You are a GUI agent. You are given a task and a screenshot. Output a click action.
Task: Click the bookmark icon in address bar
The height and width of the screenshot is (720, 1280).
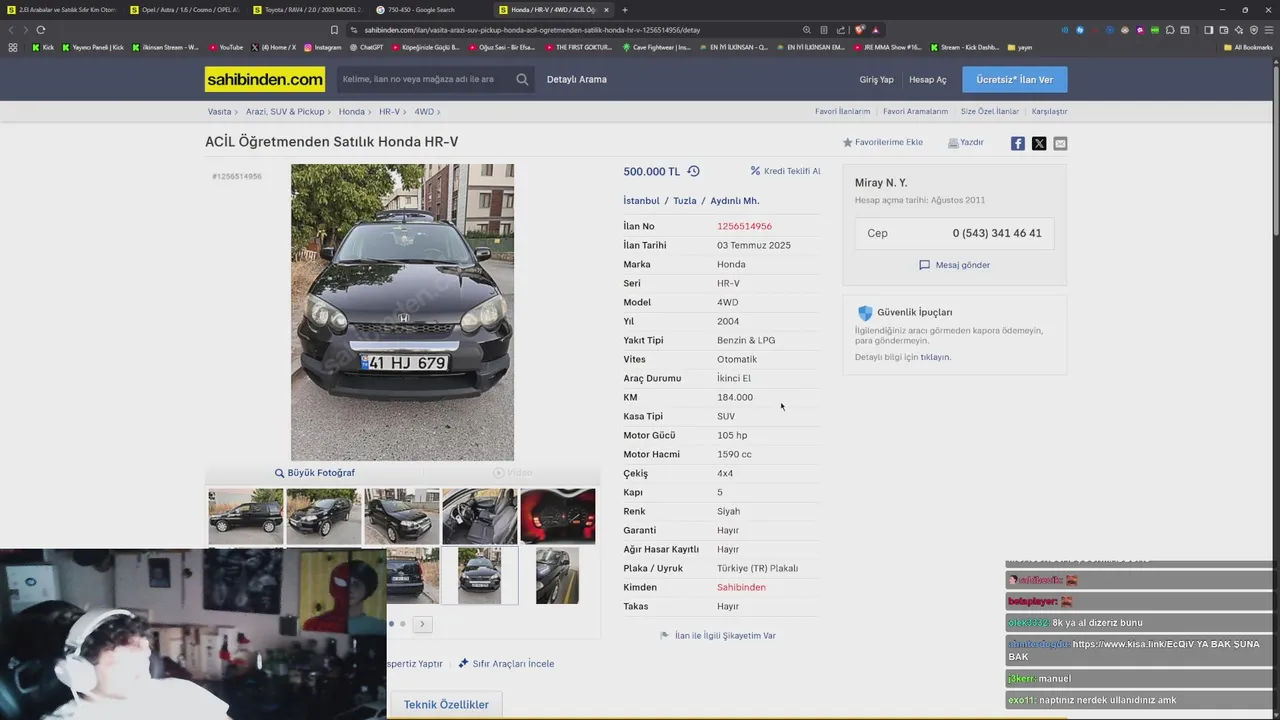click(x=334, y=30)
